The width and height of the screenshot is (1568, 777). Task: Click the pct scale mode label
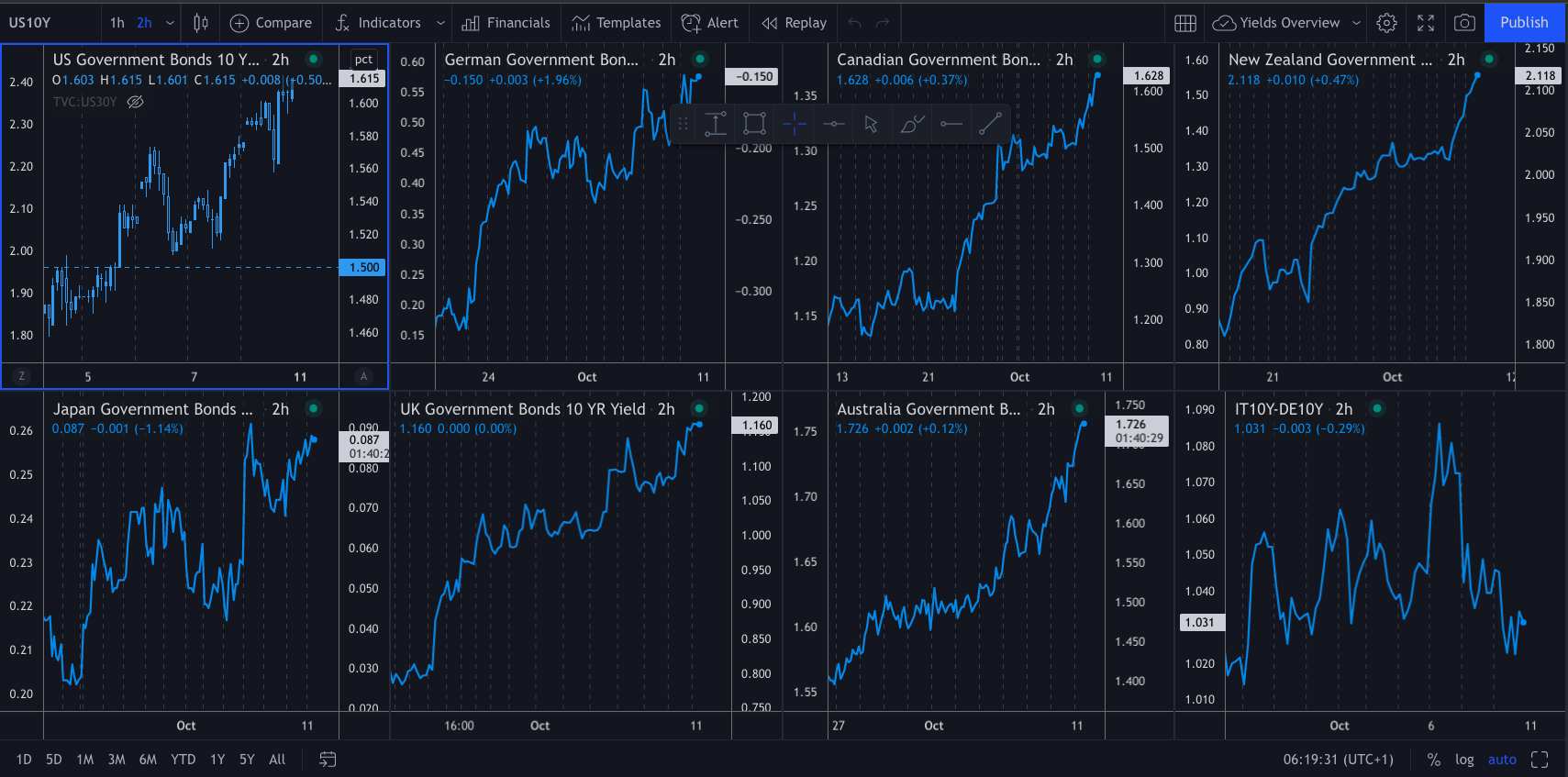pos(364,60)
